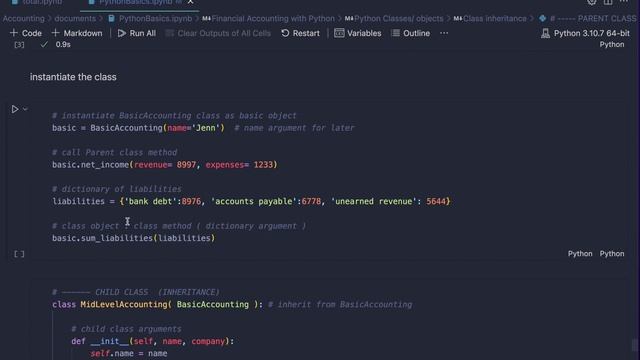Screen dimensions: 640x360
Task: Click the '# dictionary of liabilities' comment
Action: pos(116,189)
